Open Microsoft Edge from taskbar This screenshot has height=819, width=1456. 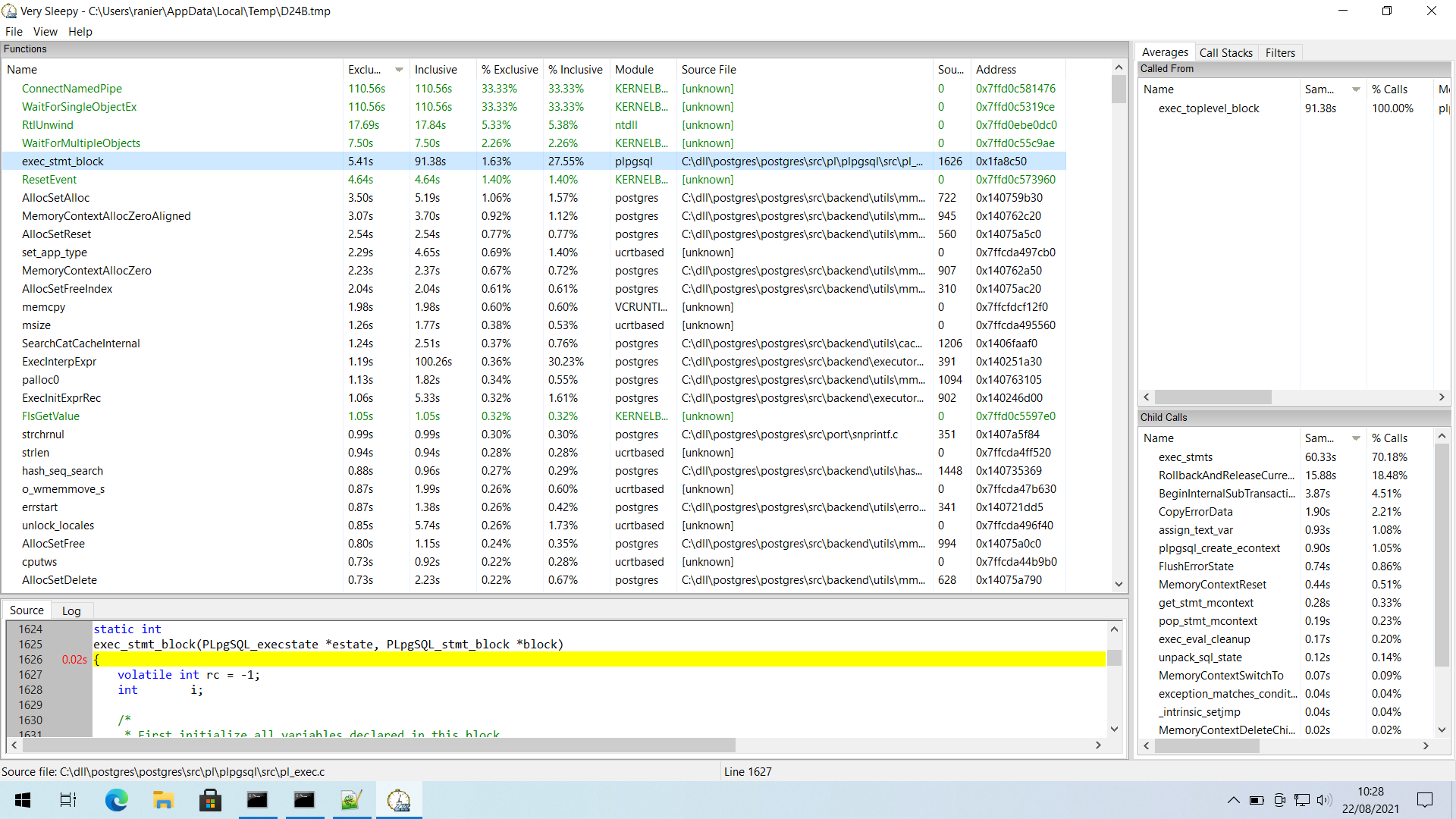point(116,800)
